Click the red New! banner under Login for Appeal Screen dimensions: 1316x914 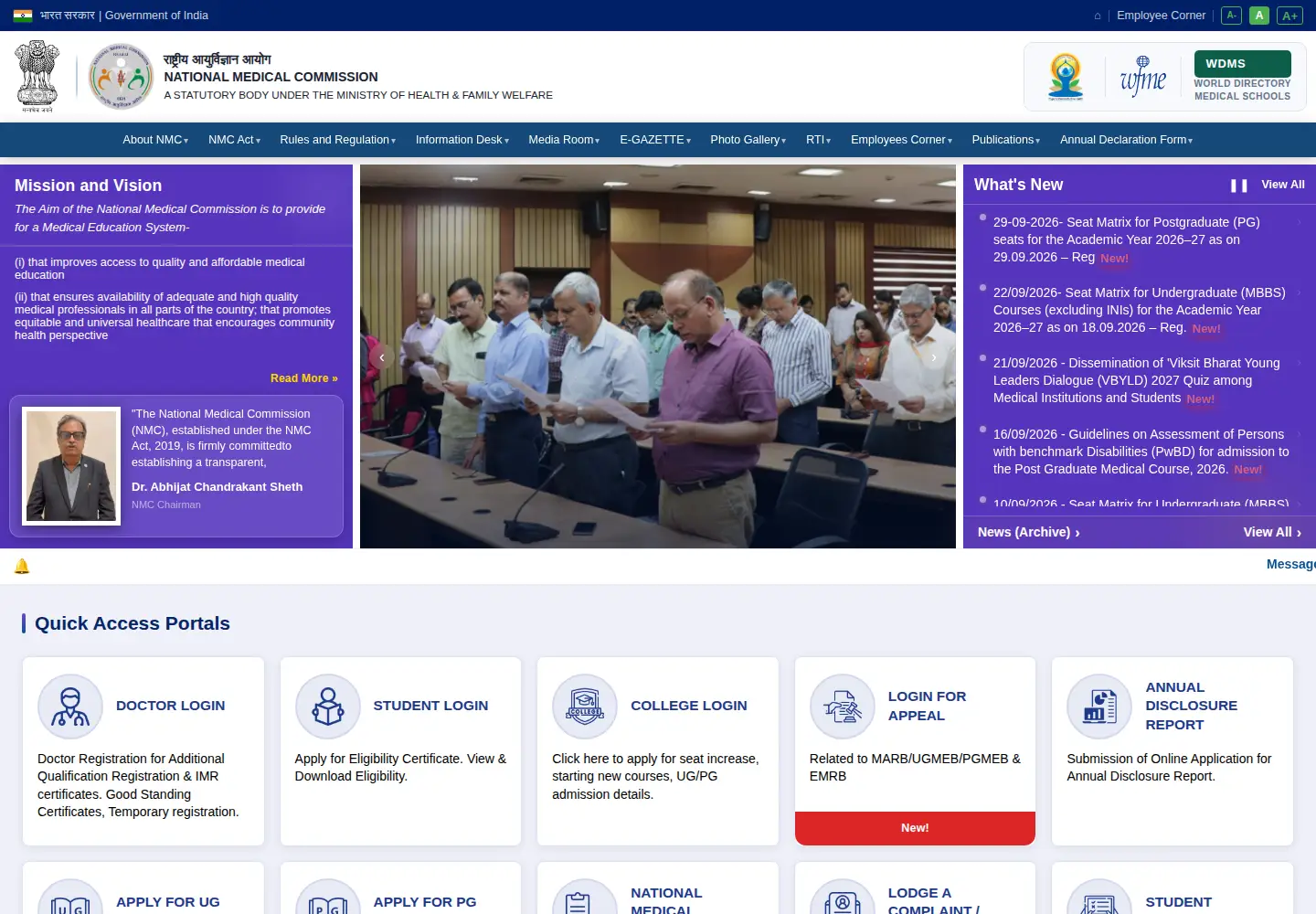[915, 828]
